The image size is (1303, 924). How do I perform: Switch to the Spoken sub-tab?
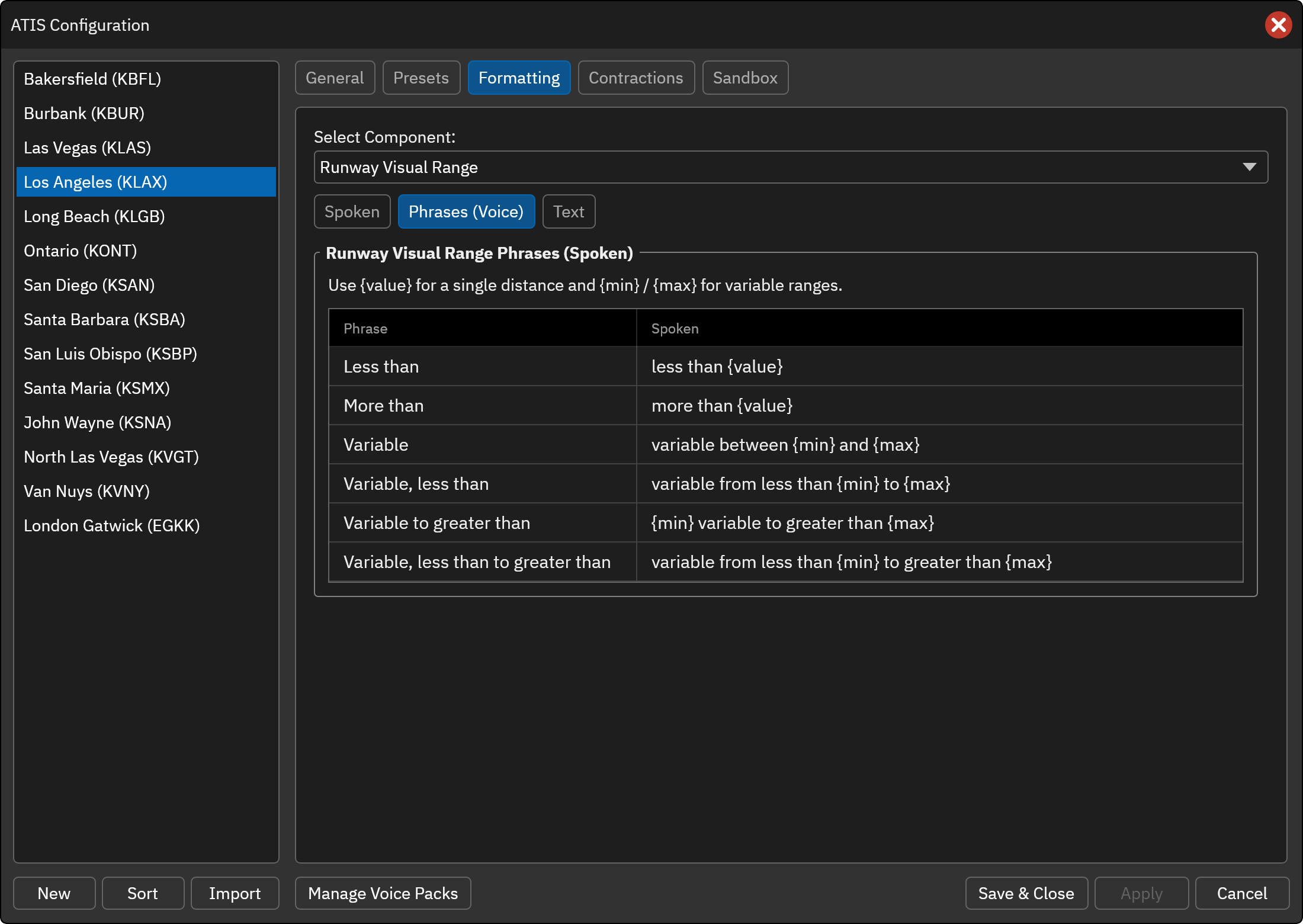click(x=352, y=211)
